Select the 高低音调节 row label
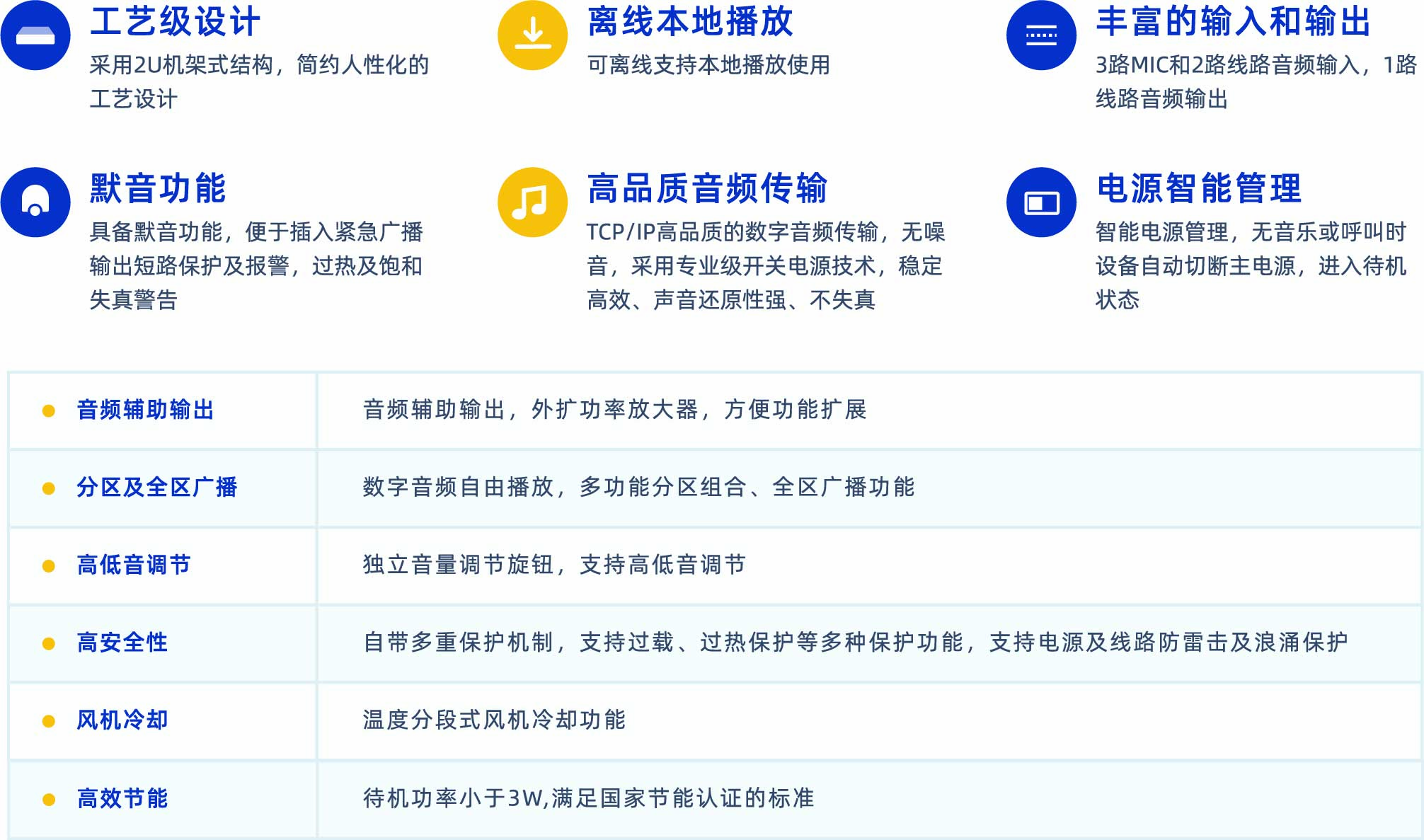This screenshot has height=840, width=1424. pos(134,565)
